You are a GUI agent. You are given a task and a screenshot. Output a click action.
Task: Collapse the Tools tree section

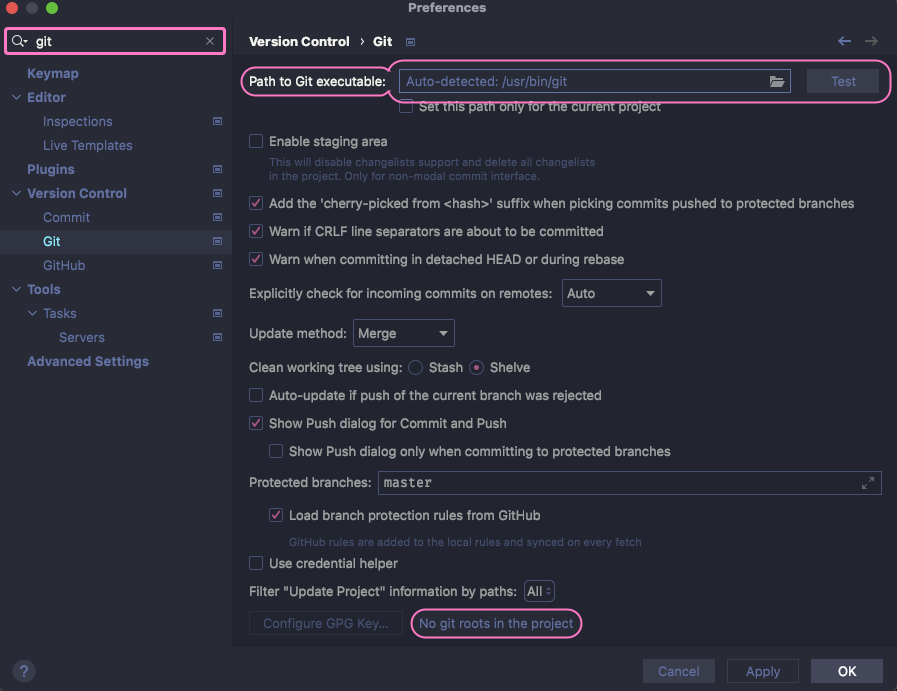point(17,289)
